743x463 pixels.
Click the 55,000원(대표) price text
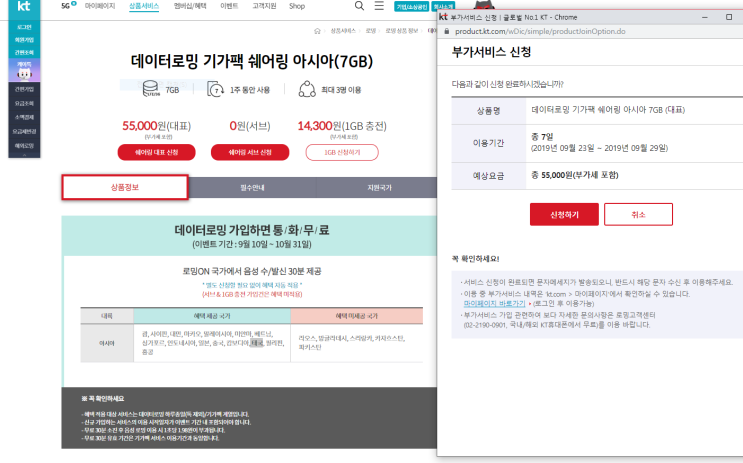click(x=156, y=126)
